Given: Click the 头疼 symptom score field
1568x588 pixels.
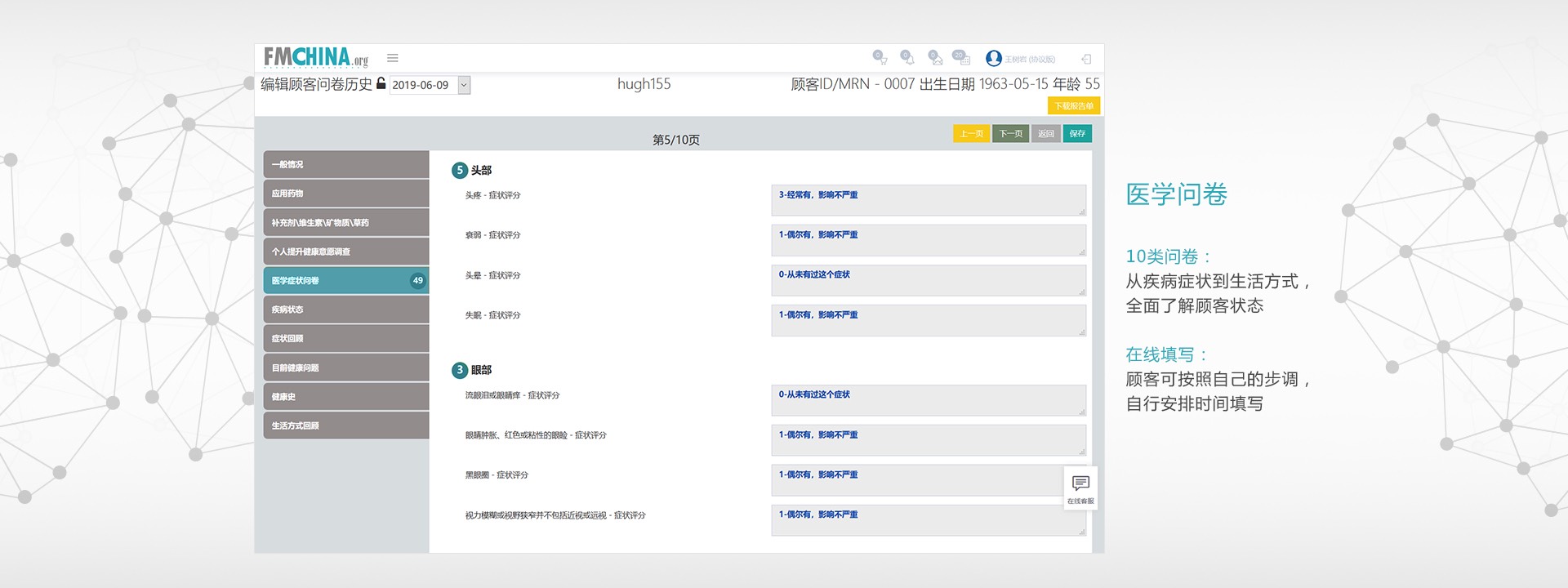Looking at the screenshot, I should click(928, 200).
